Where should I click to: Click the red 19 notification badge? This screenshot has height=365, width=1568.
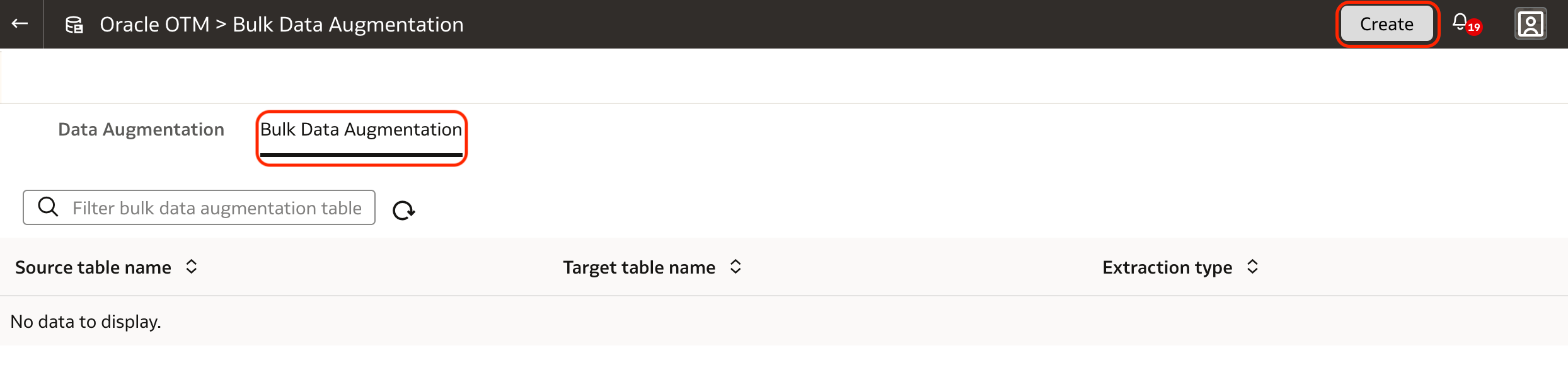coord(1473,28)
